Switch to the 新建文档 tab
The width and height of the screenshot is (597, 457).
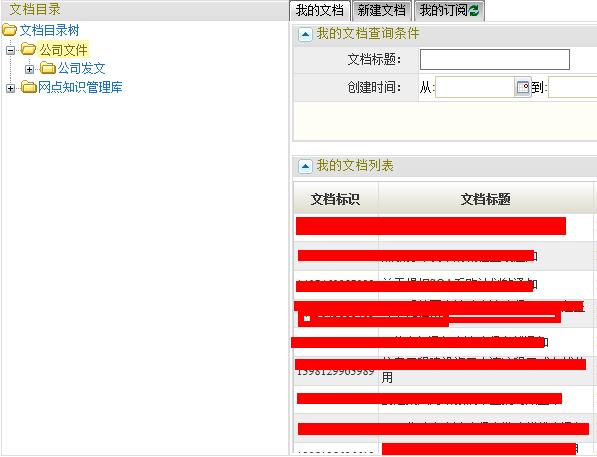pyautogui.click(x=382, y=10)
